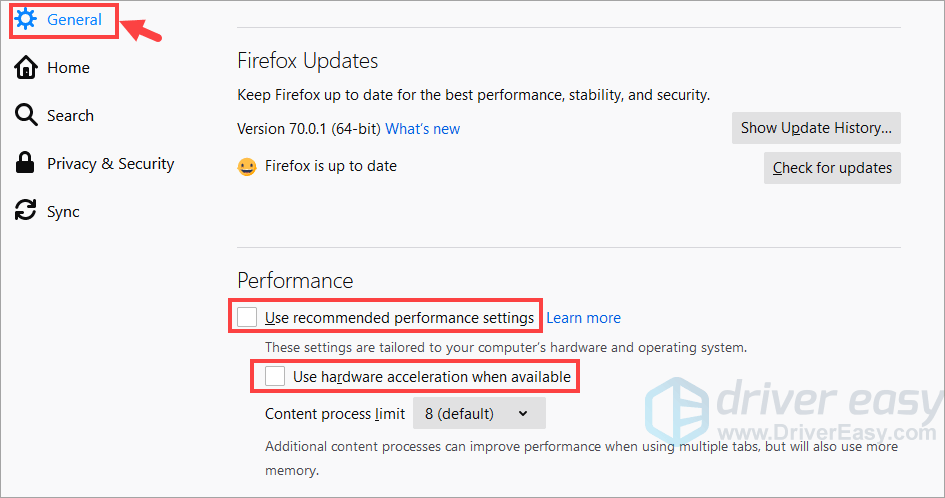This screenshot has width=945, height=498.
Task: Open the Sync text label
Action: [x=63, y=211]
